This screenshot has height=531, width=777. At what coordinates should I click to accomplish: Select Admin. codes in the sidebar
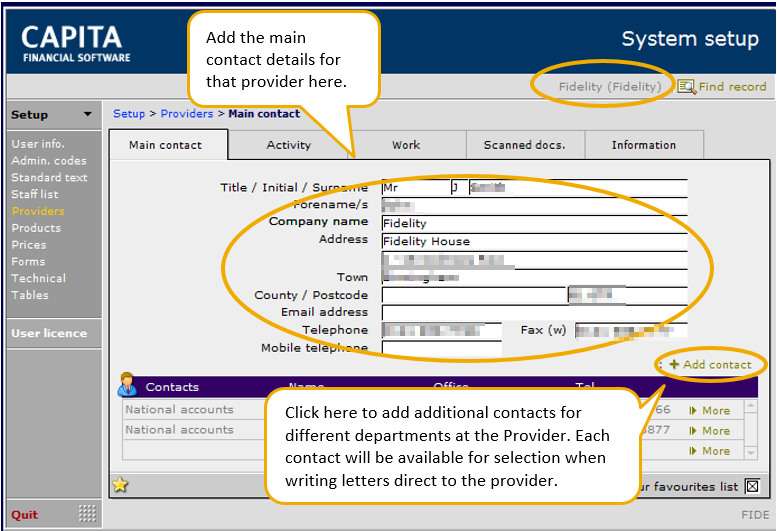click(x=49, y=160)
